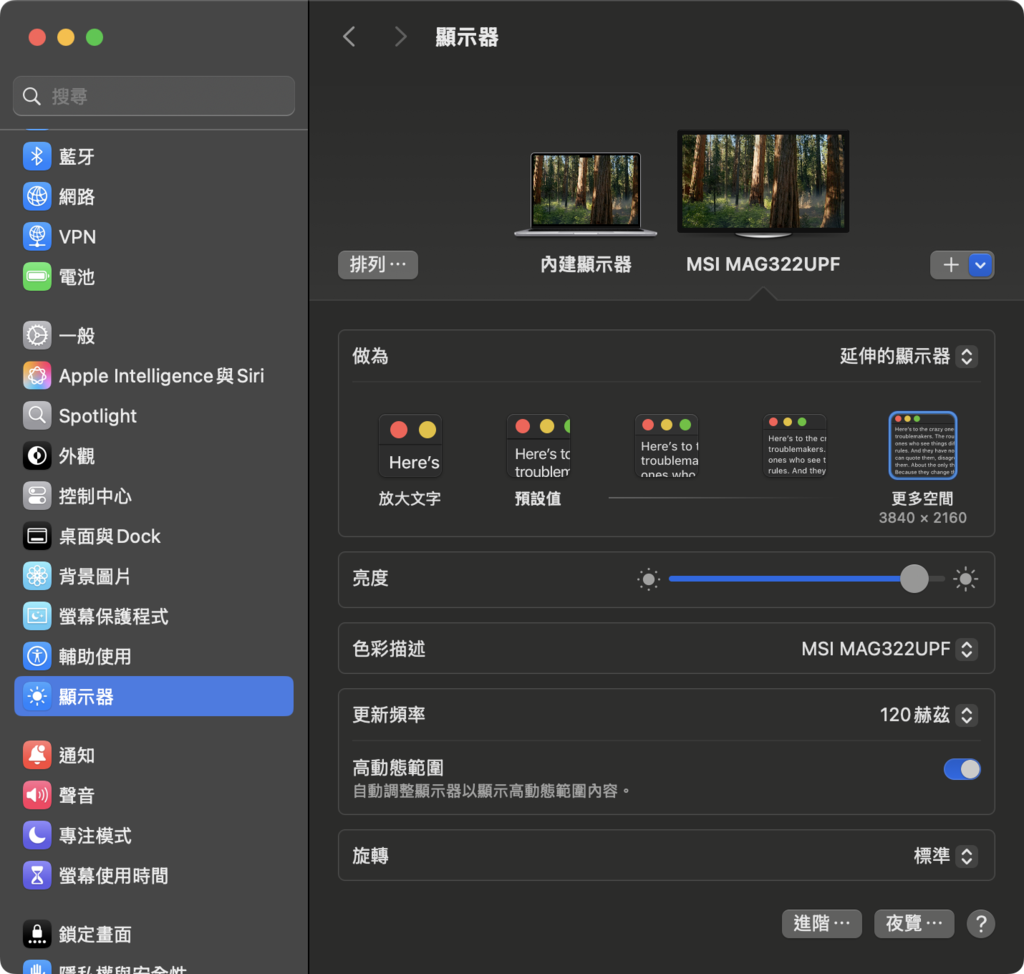Open the 聲音 speaker icon
Image resolution: width=1024 pixels, height=974 pixels.
[37, 795]
